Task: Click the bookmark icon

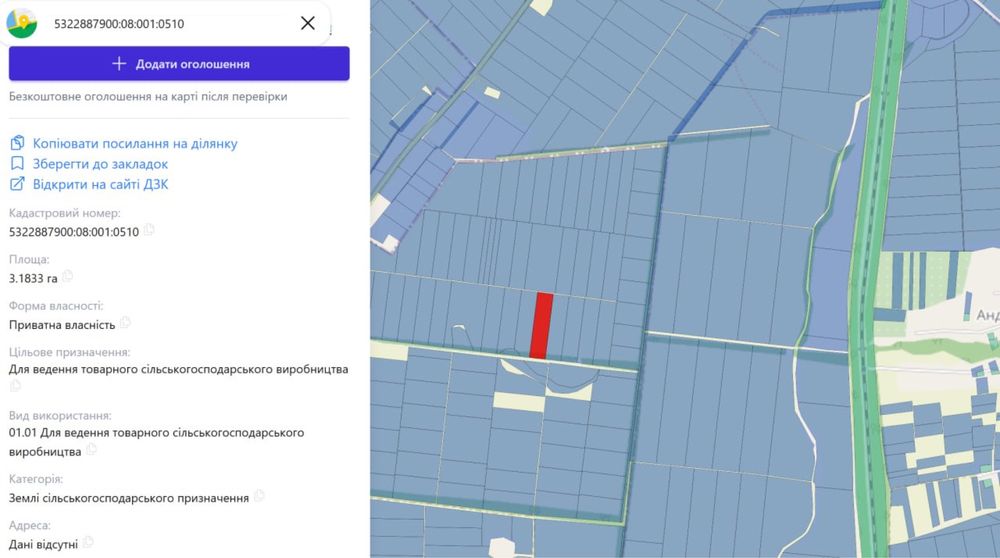Action: [17, 164]
